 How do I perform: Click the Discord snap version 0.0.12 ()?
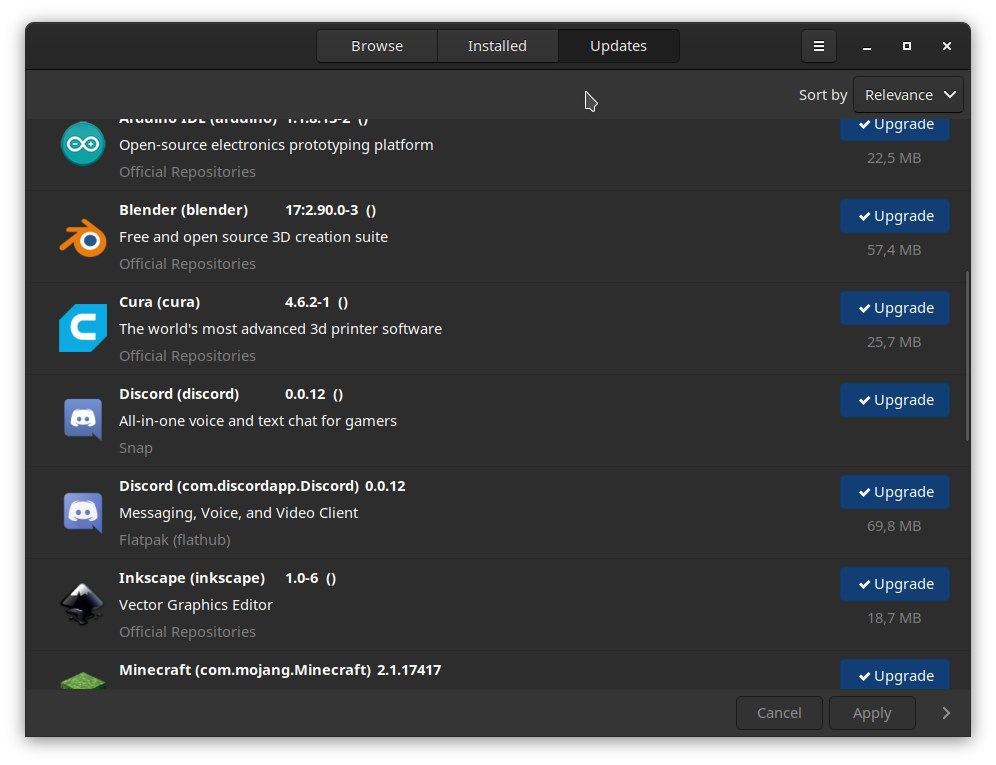click(314, 395)
